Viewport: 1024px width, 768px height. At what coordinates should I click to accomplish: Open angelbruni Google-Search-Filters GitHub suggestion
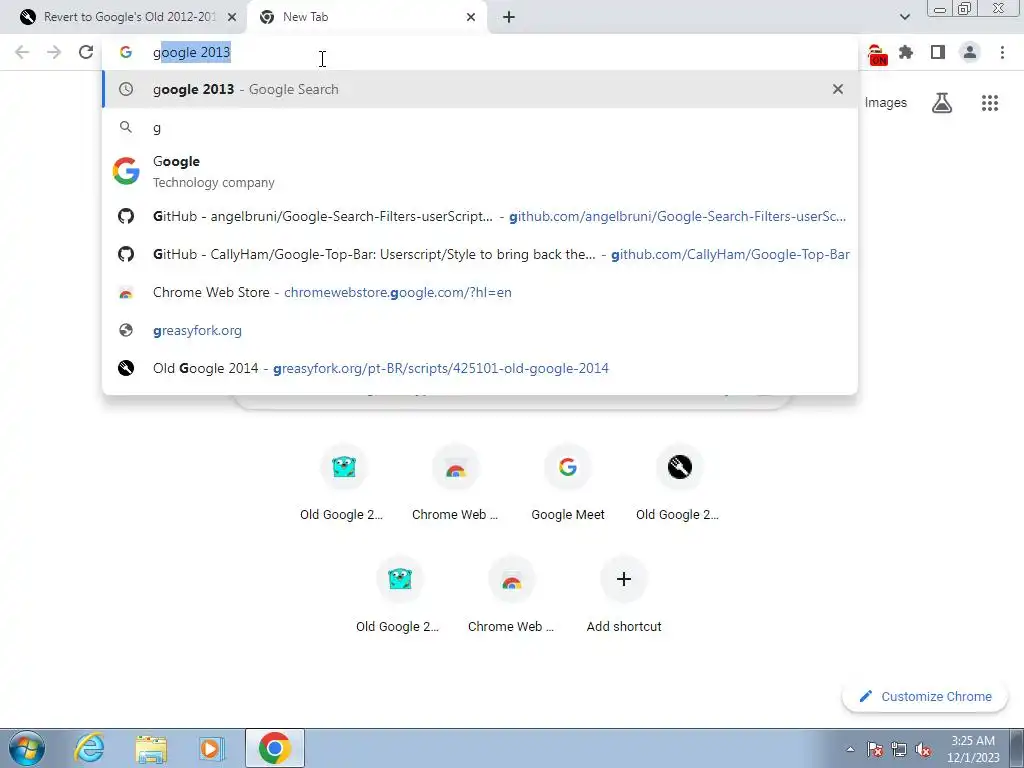pos(480,216)
